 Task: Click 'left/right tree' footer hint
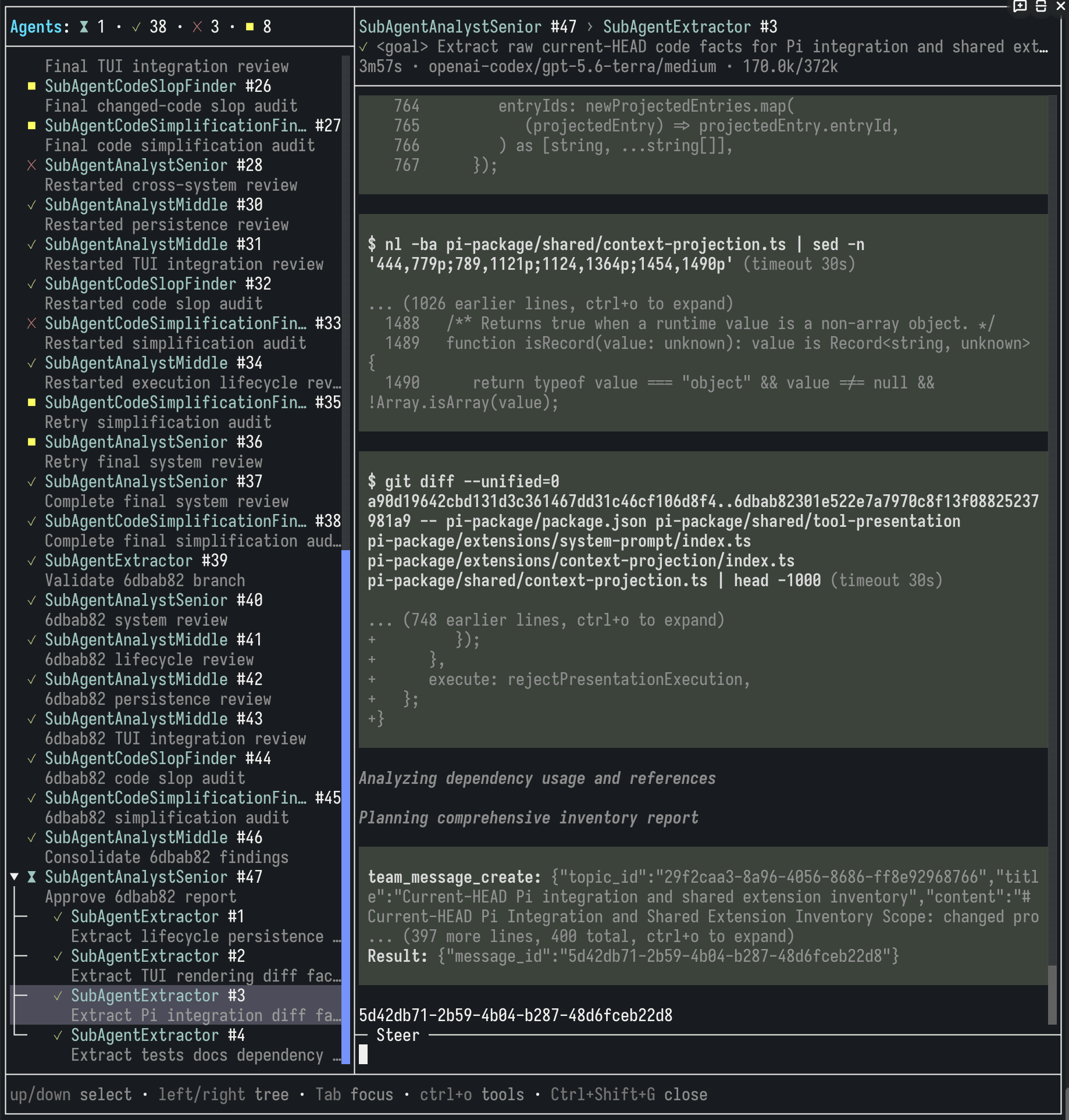[223, 1094]
